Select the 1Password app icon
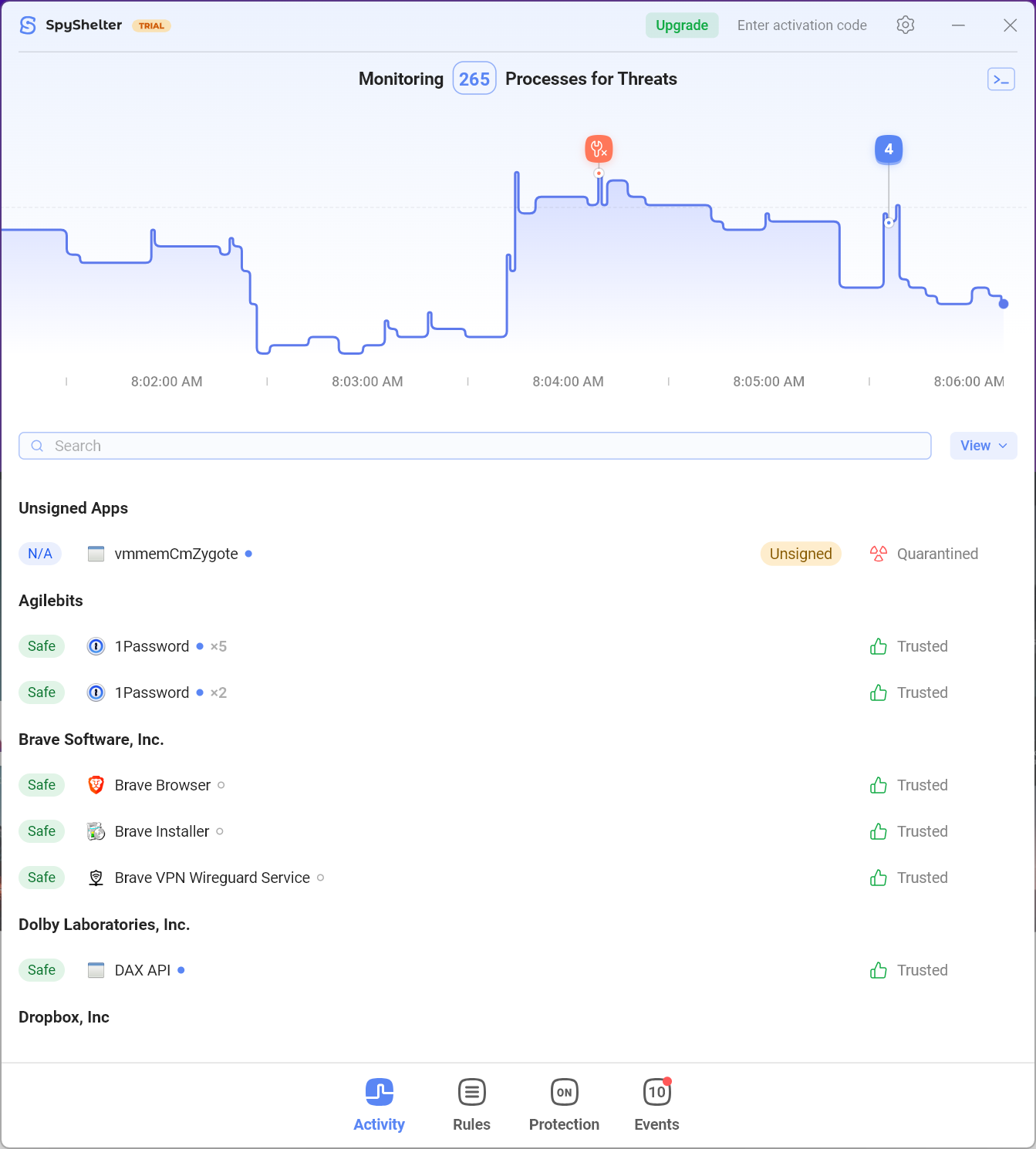This screenshot has height=1149, width=1036. 96,646
